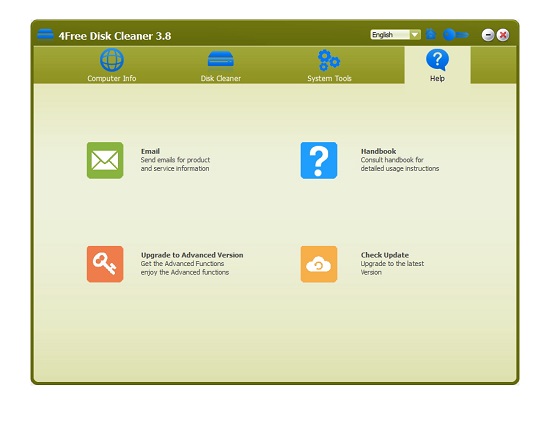Switch to the Disk Cleaner tab label
The height and width of the screenshot is (421, 550).
click(x=221, y=79)
